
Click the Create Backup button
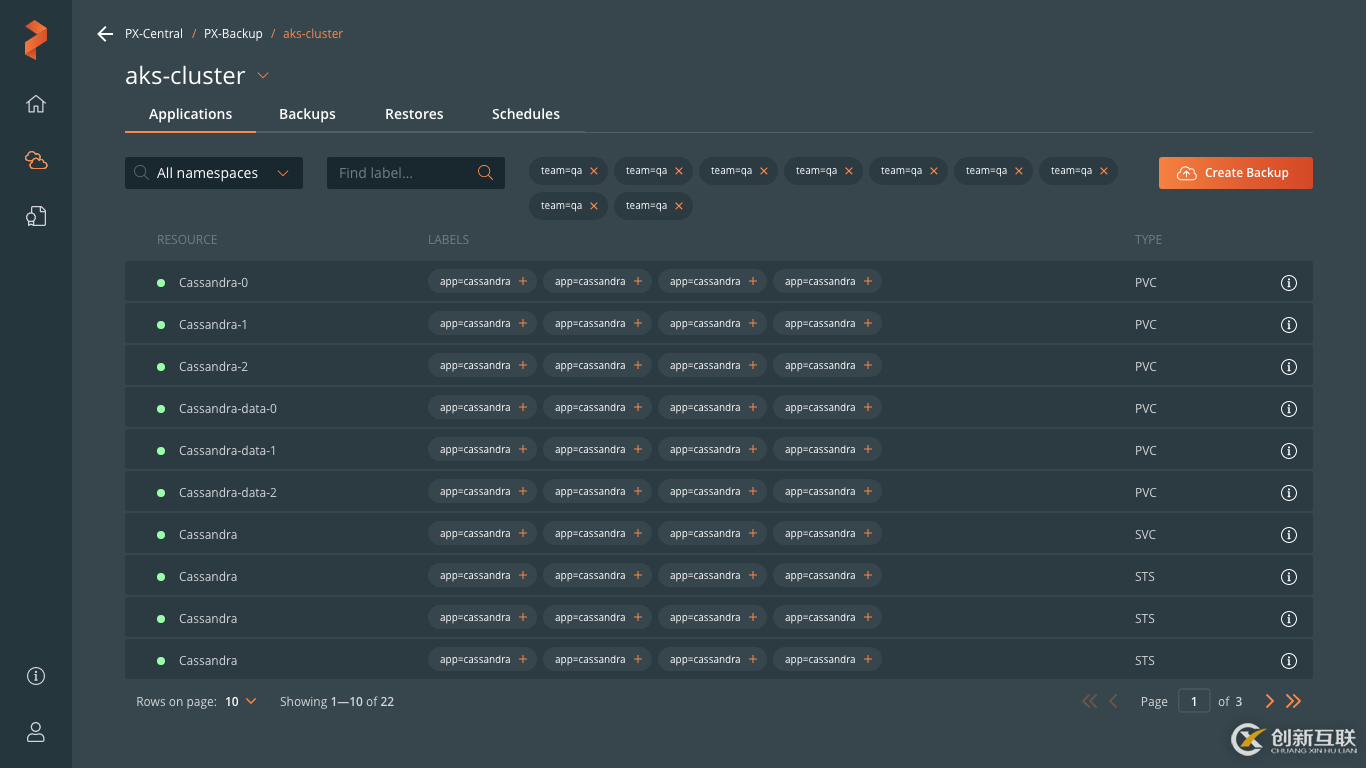[x=1236, y=173]
